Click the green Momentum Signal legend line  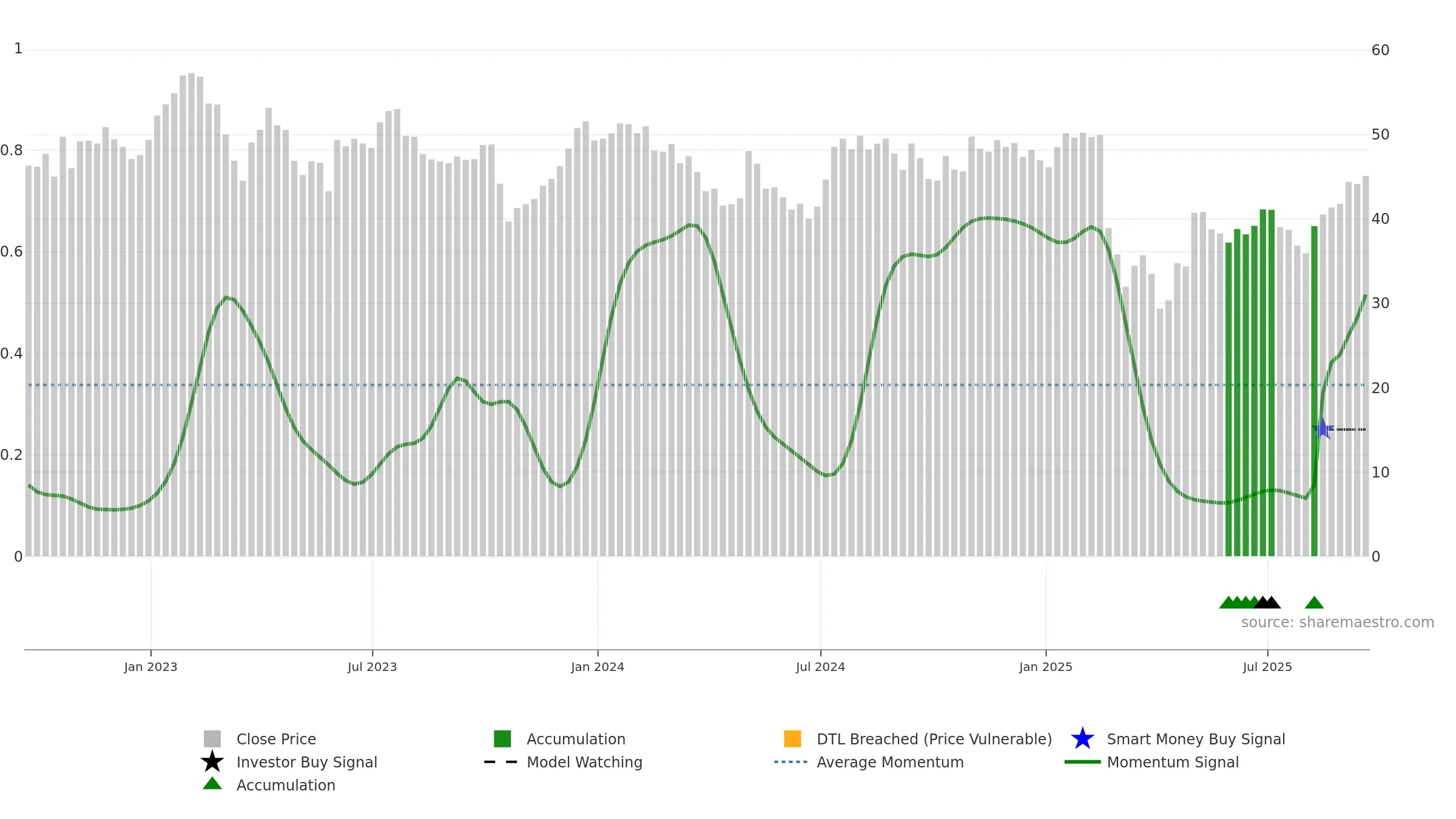coord(1082,762)
